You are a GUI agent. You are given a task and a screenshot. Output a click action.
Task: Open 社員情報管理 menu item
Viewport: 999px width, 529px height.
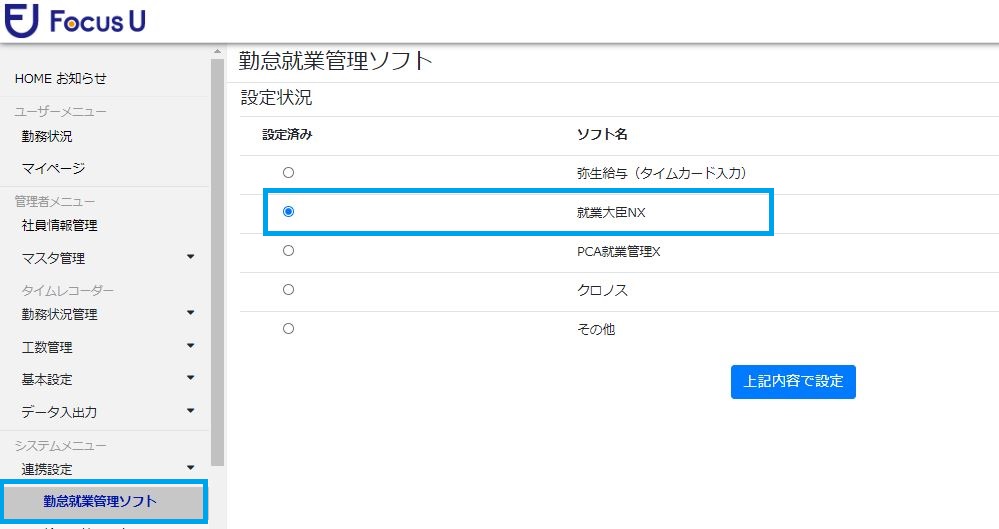coord(60,226)
